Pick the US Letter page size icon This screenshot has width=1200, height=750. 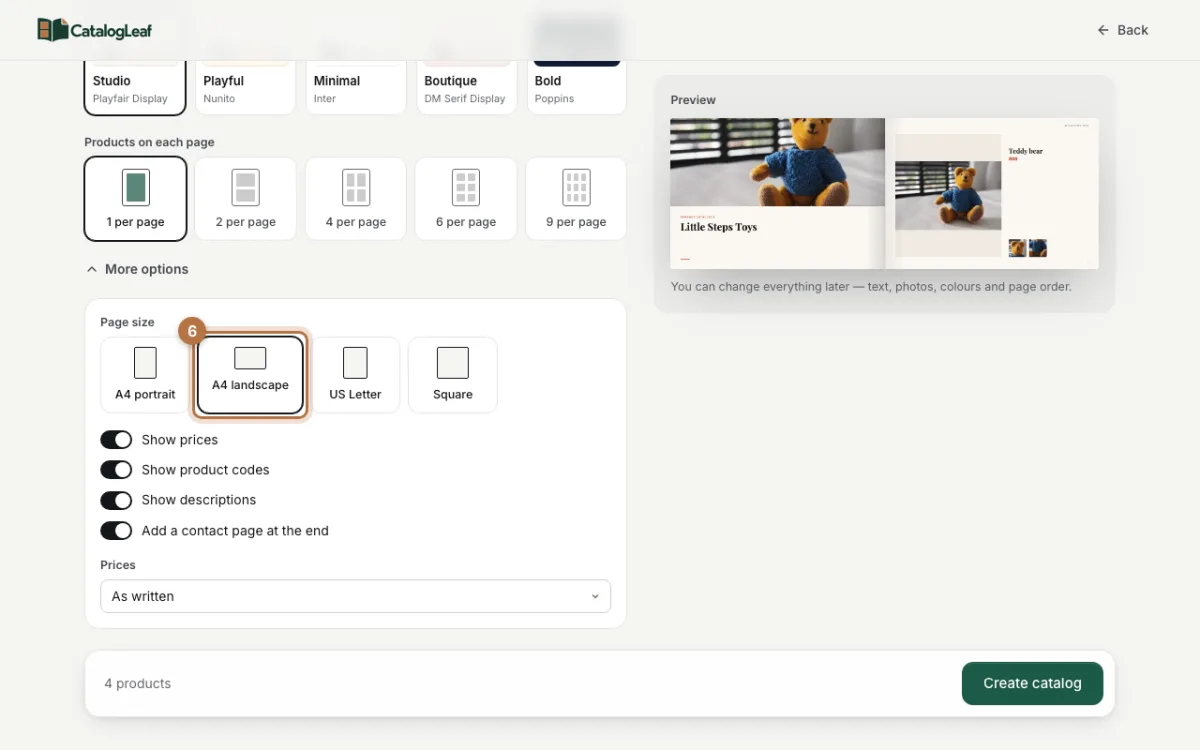(x=355, y=363)
